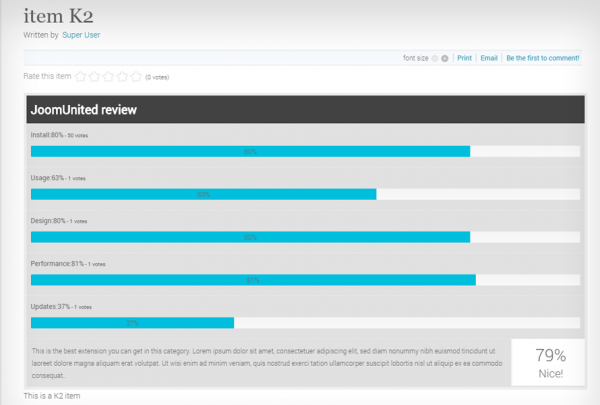The image size is (600, 405).
Task: Click the Performance 81% rating bar
Action: tap(305, 280)
